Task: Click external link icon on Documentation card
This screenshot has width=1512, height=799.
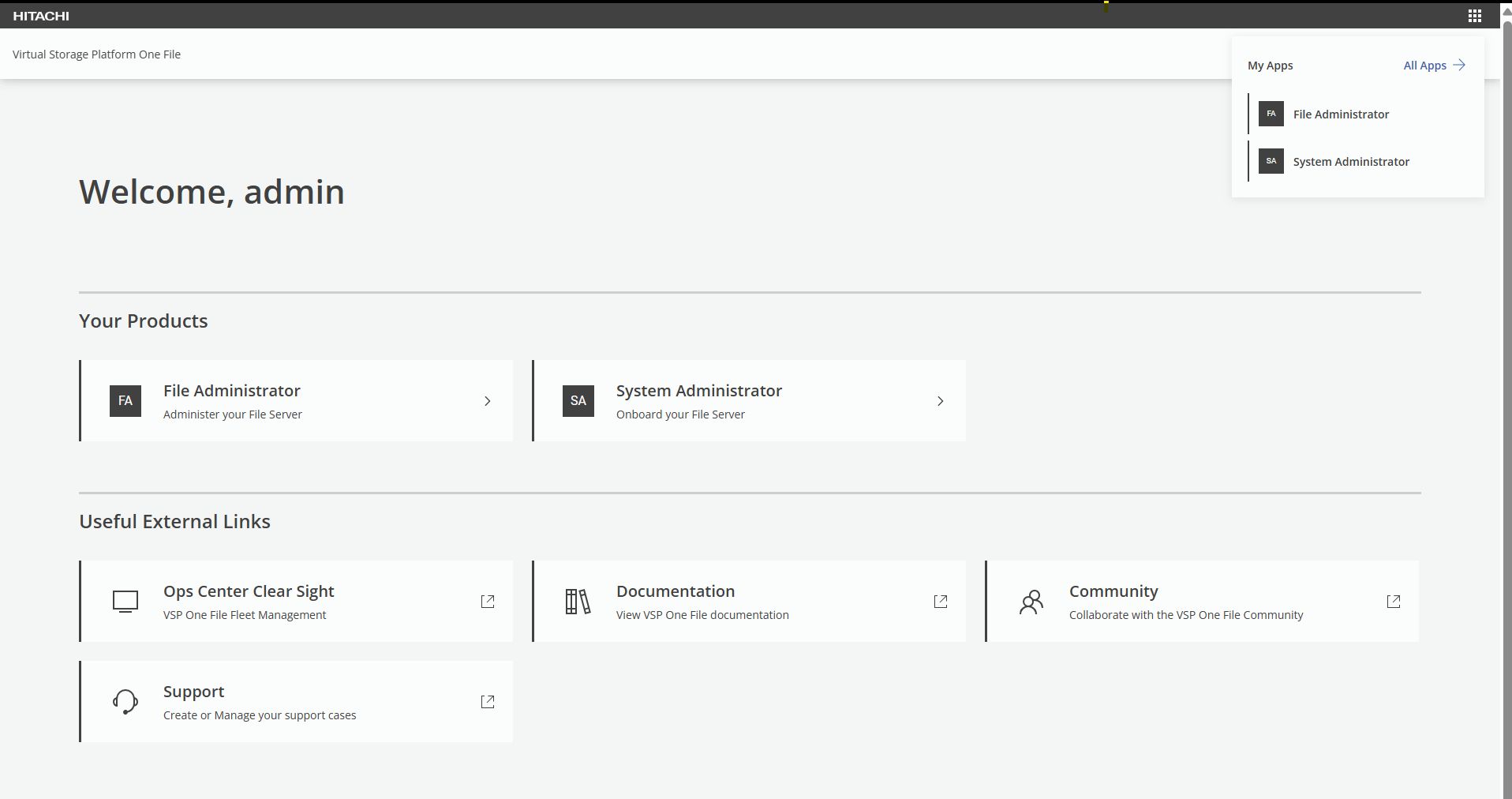Action: (x=941, y=602)
